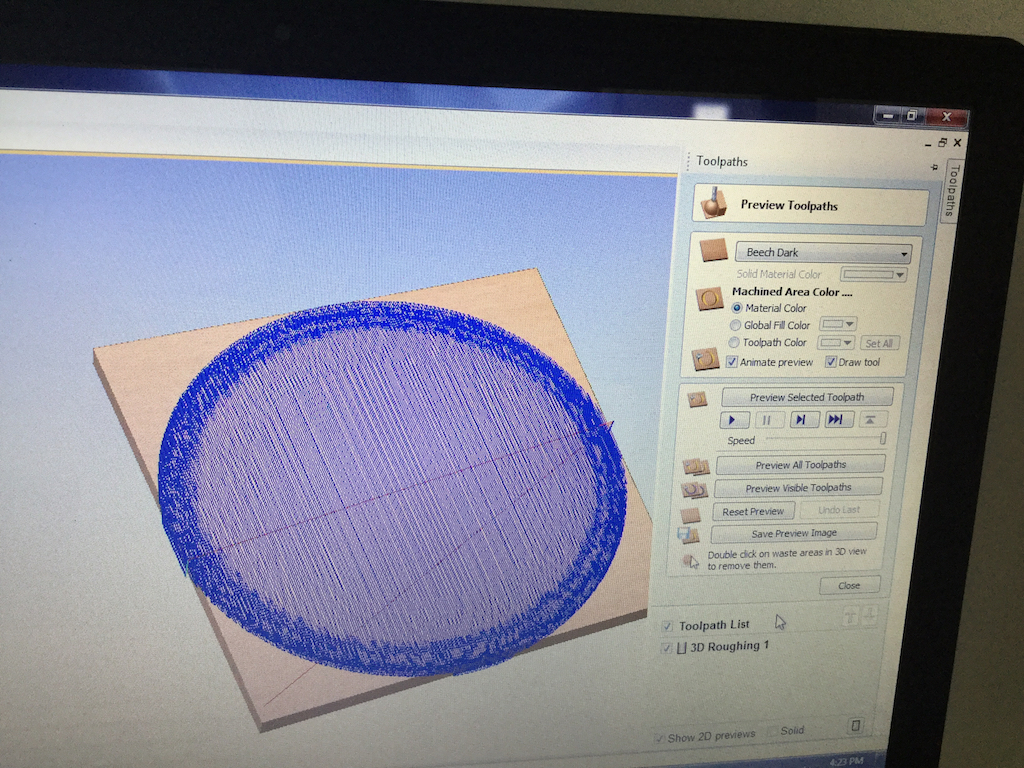Viewport: 1024px width, 768px height.
Task: Click the wood material swatch icon
Action: point(713,250)
